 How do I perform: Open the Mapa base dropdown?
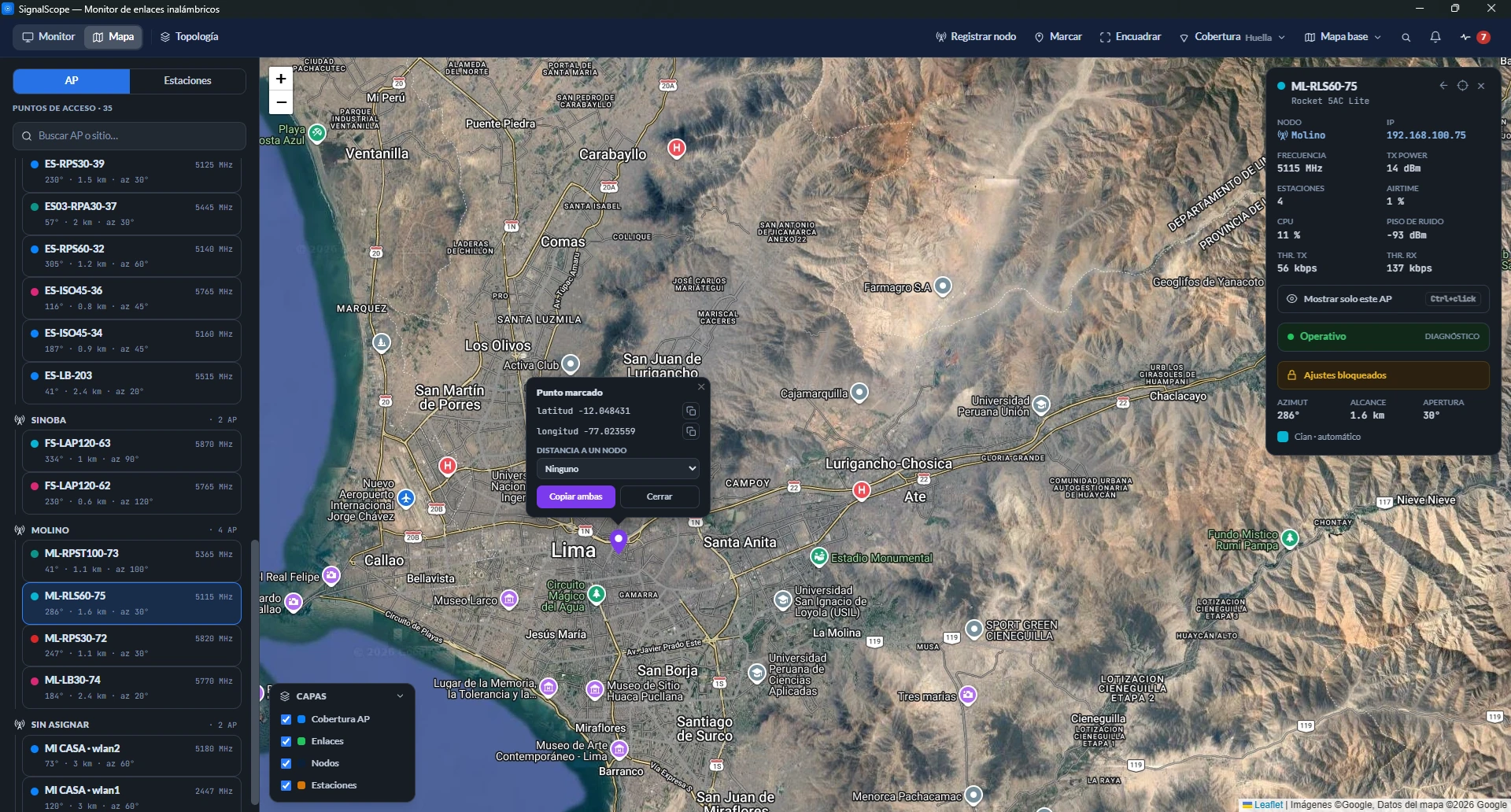[x=1343, y=37]
